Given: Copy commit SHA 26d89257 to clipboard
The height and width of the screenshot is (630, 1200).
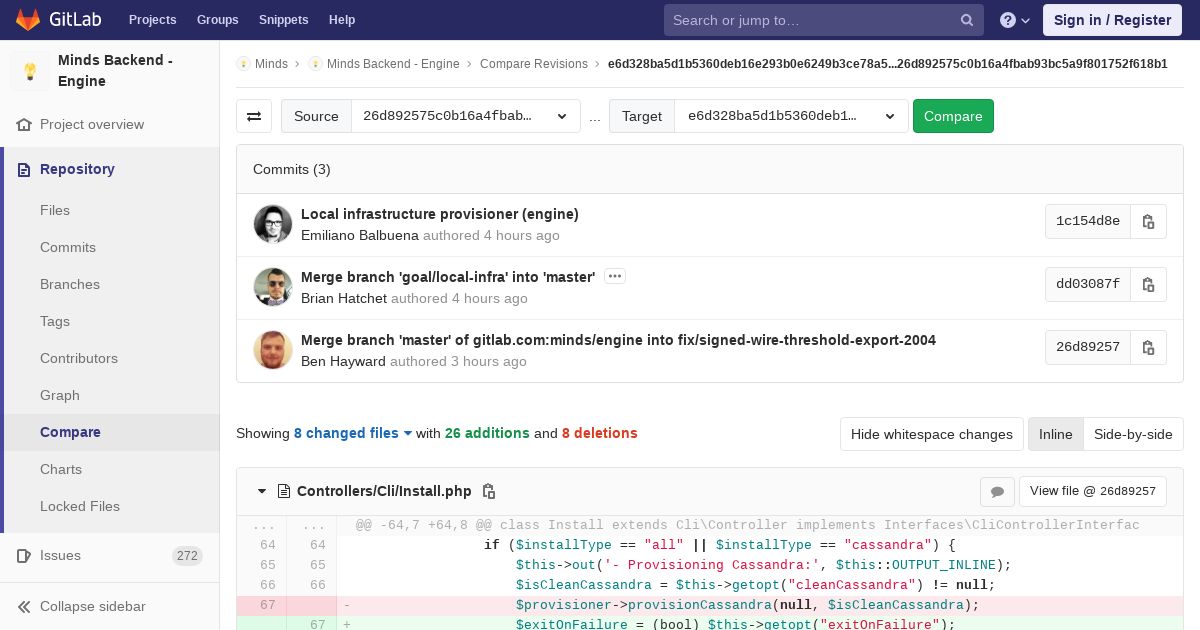Looking at the screenshot, I should coord(1148,347).
